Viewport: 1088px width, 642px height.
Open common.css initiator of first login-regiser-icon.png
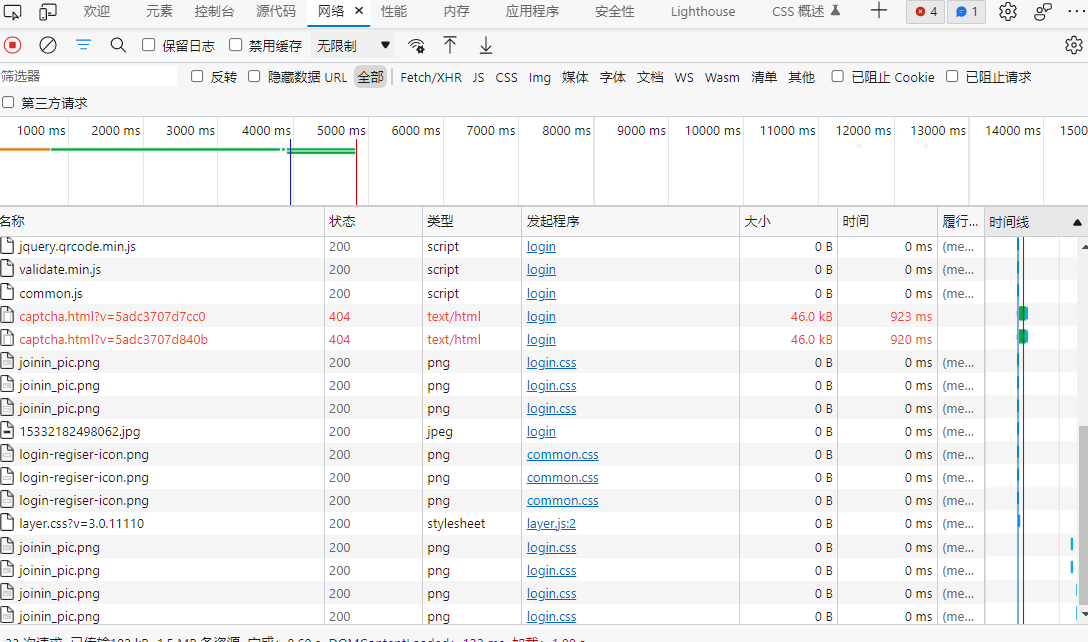[562, 455]
